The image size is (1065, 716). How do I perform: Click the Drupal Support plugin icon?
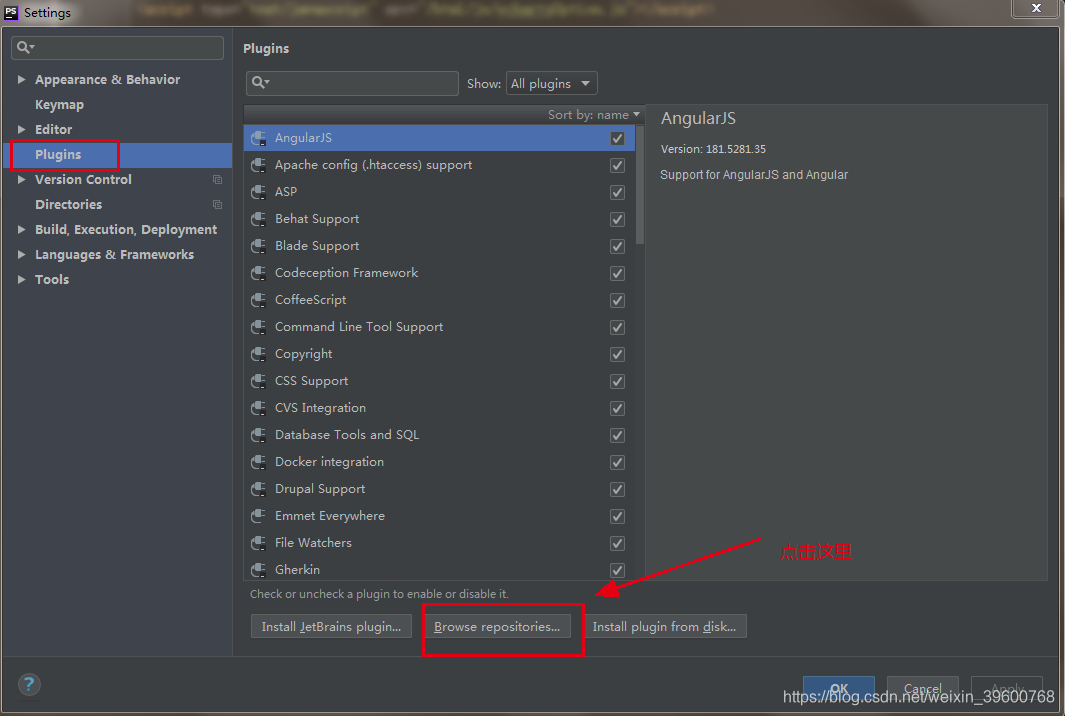click(x=258, y=489)
